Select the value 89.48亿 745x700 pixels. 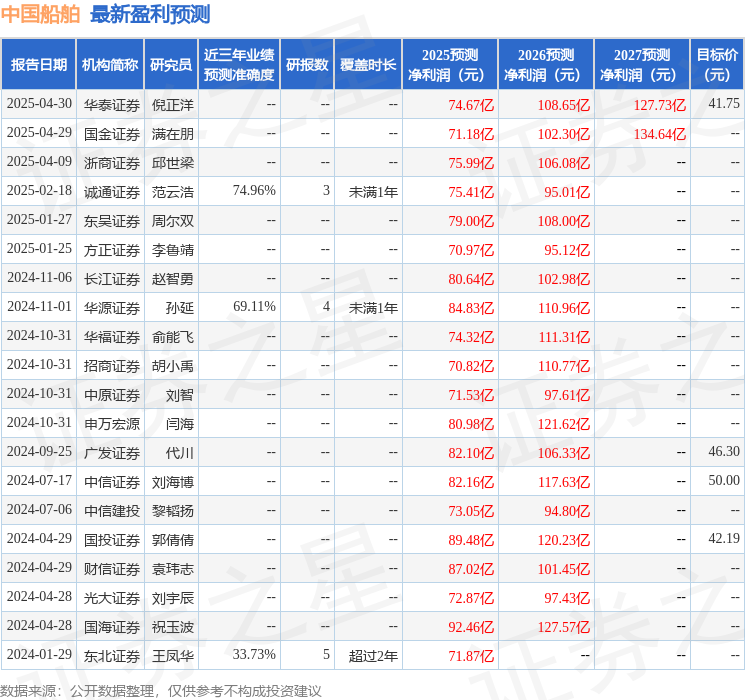point(471,540)
